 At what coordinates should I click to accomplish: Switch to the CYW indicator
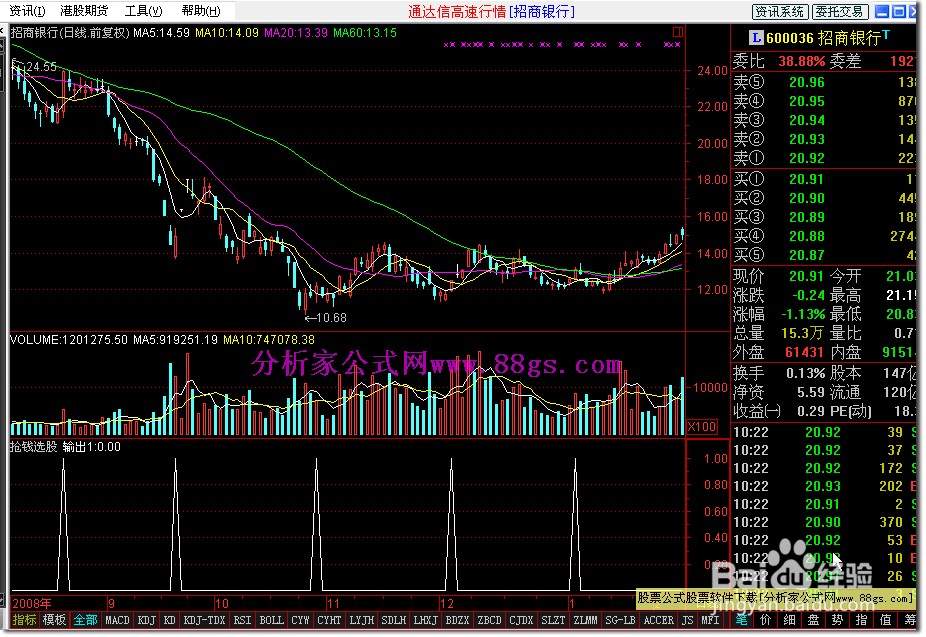pos(301,620)
